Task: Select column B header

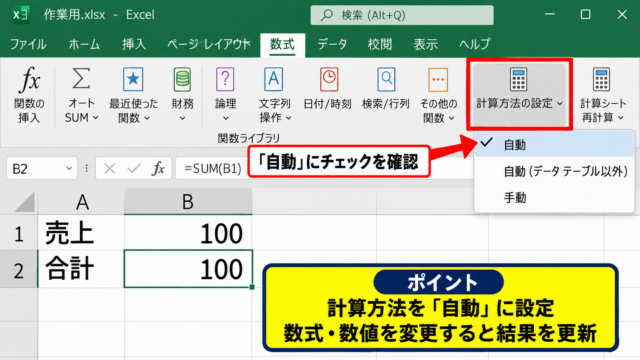Action: tap(188, 202)
